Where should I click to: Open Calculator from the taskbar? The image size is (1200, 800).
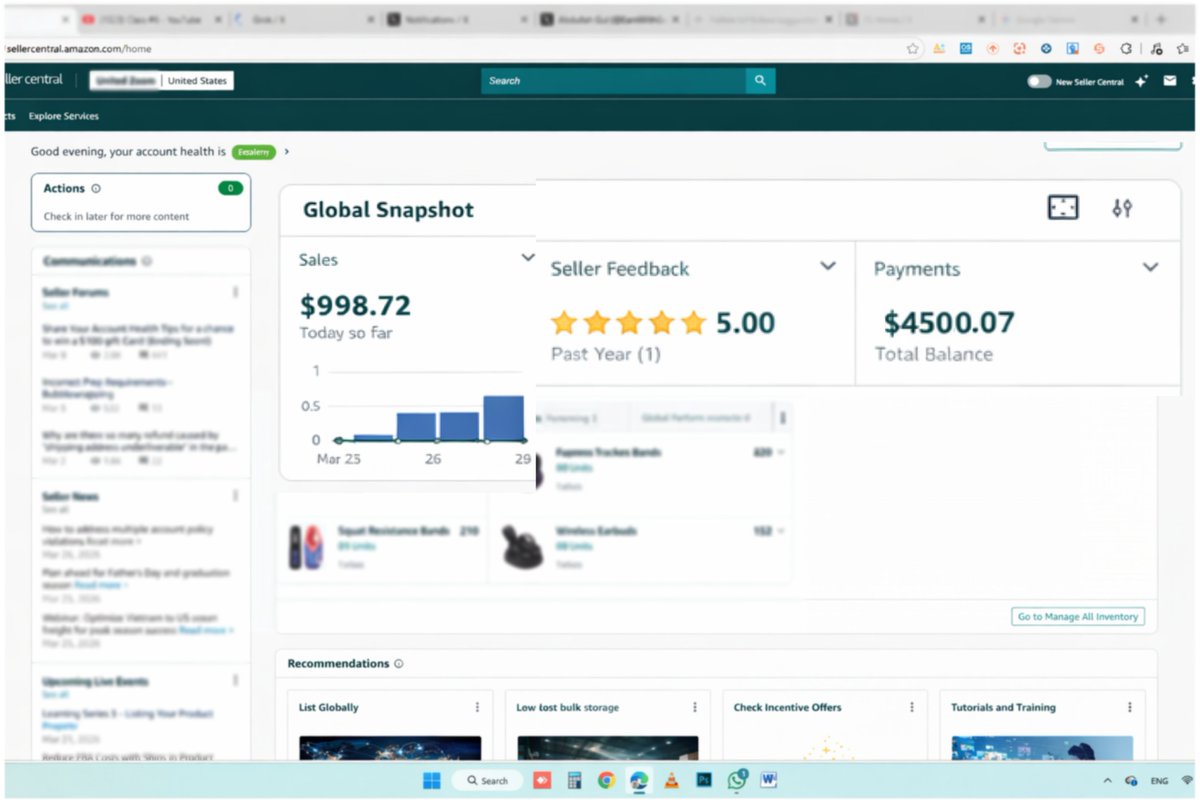(574, 780)
